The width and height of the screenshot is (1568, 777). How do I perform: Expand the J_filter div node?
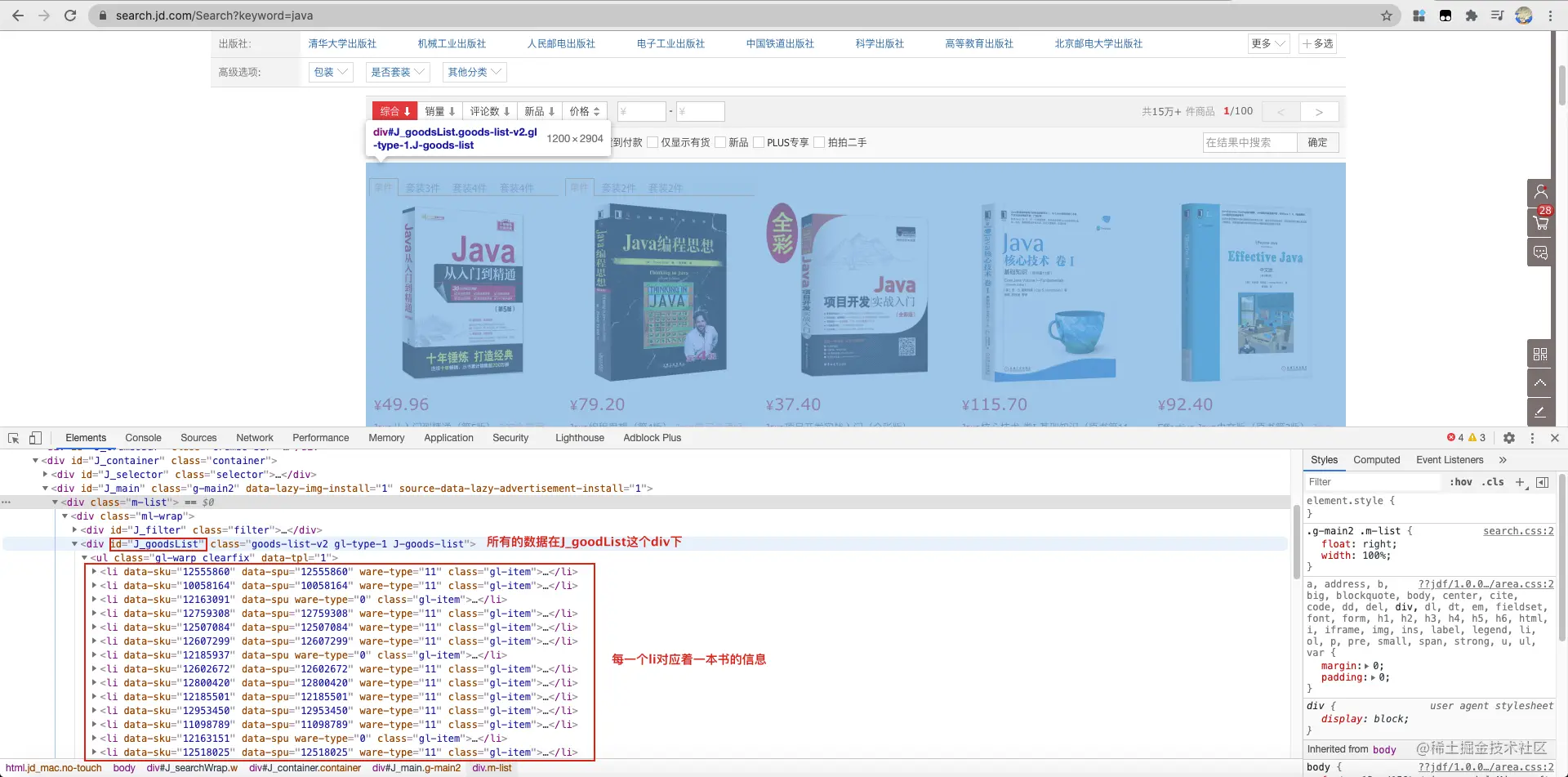click(75, 530)
